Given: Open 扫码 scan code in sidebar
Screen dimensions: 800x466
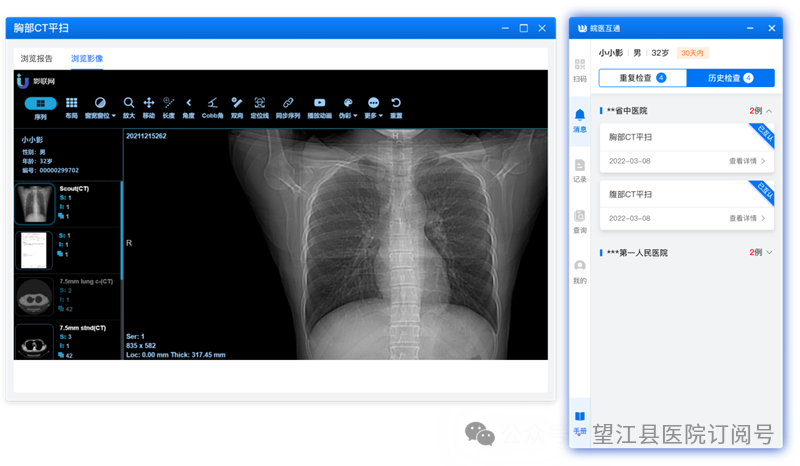Looking at the screenshot, I should 580,70.
